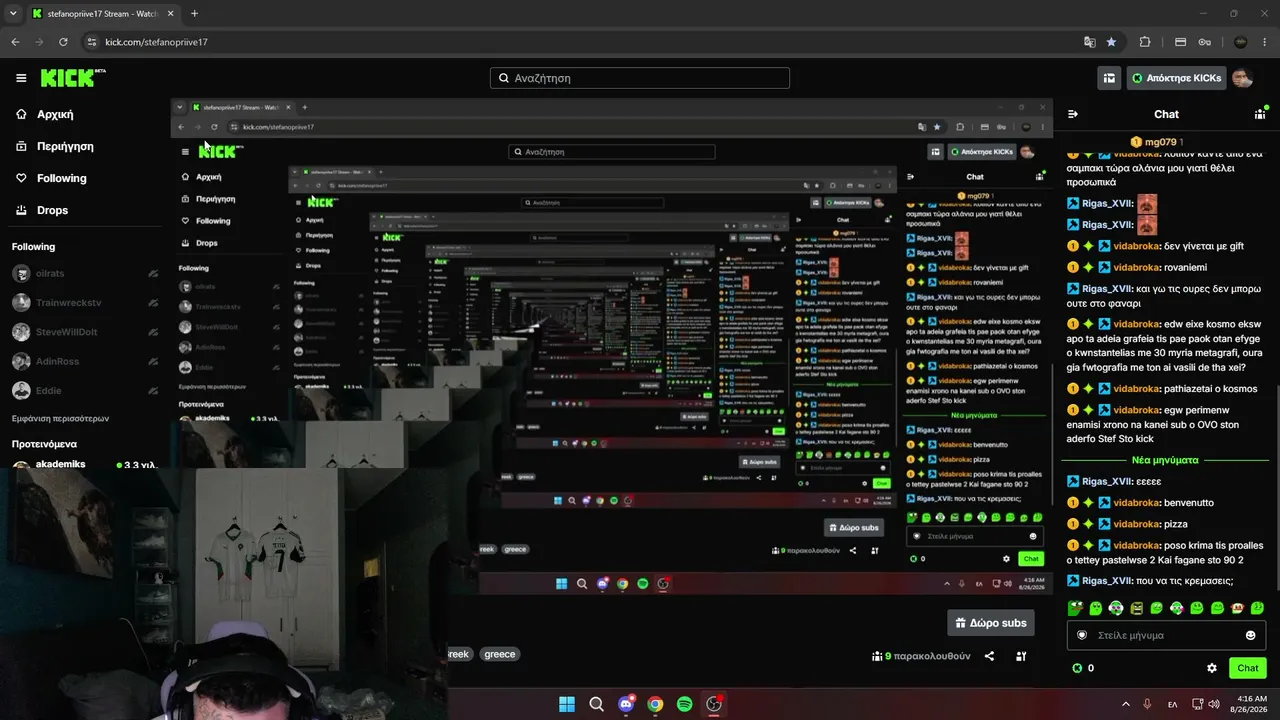Pick the Pepe frog quick emote
Screen dimensions: 1280x720
pos(1075,608)
